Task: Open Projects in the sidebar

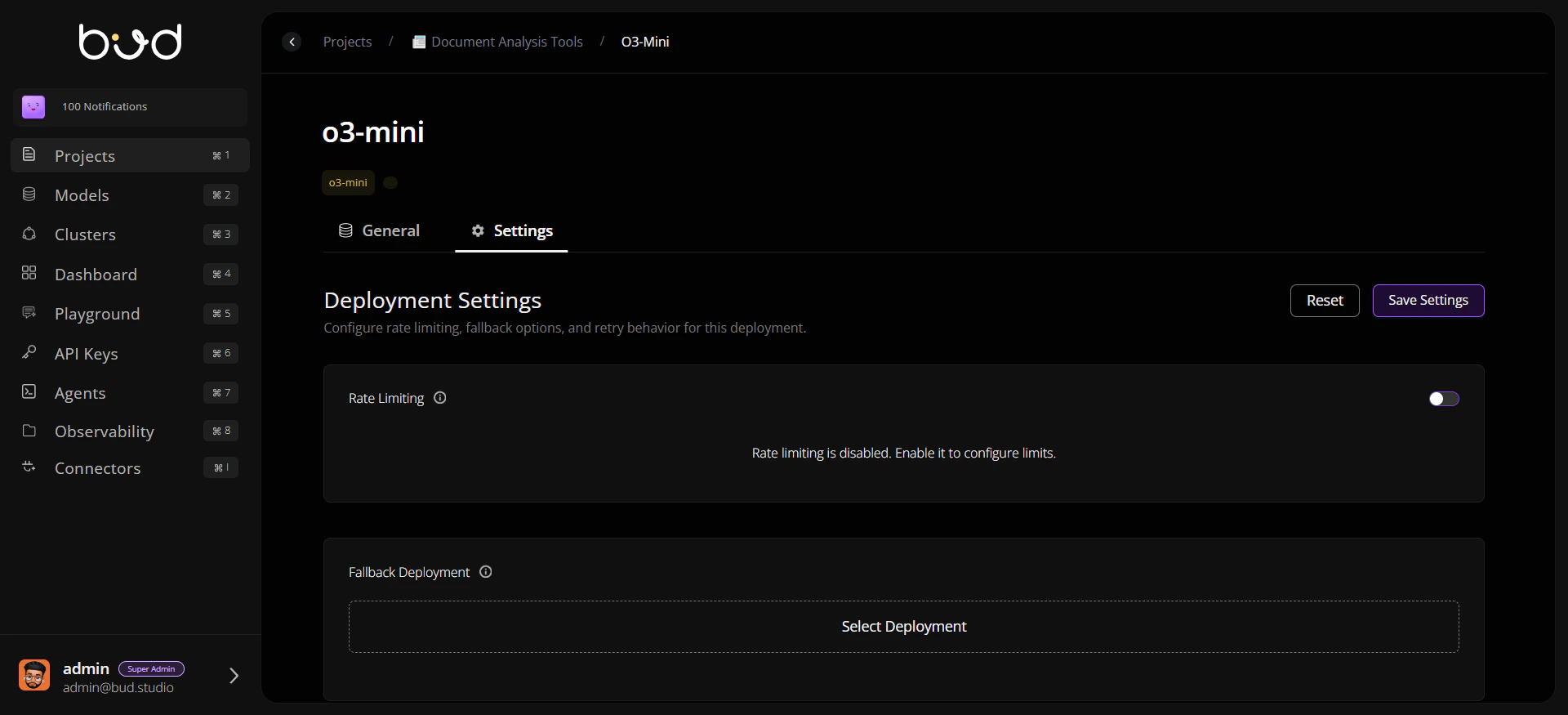Action: click(x=130, y=155)
